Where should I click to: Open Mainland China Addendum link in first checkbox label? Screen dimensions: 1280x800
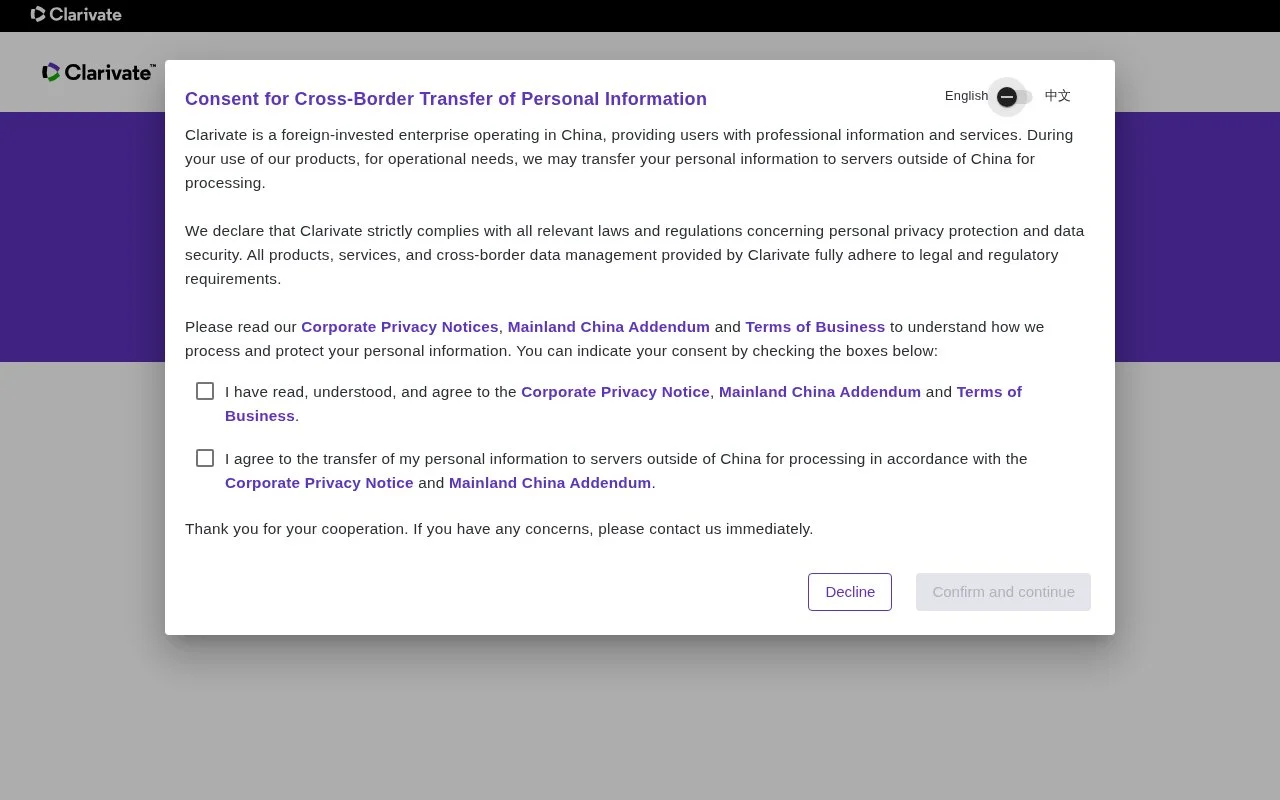820,392
